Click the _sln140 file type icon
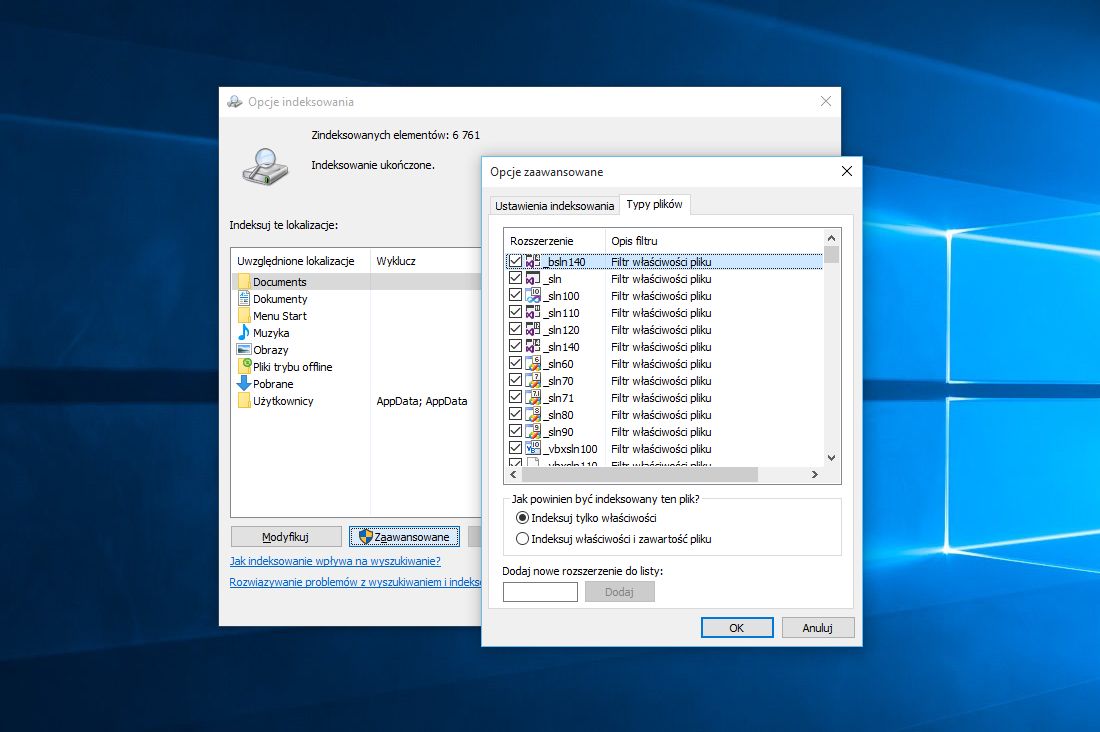Screen dimensions: 1100x732 coord(533,346)
